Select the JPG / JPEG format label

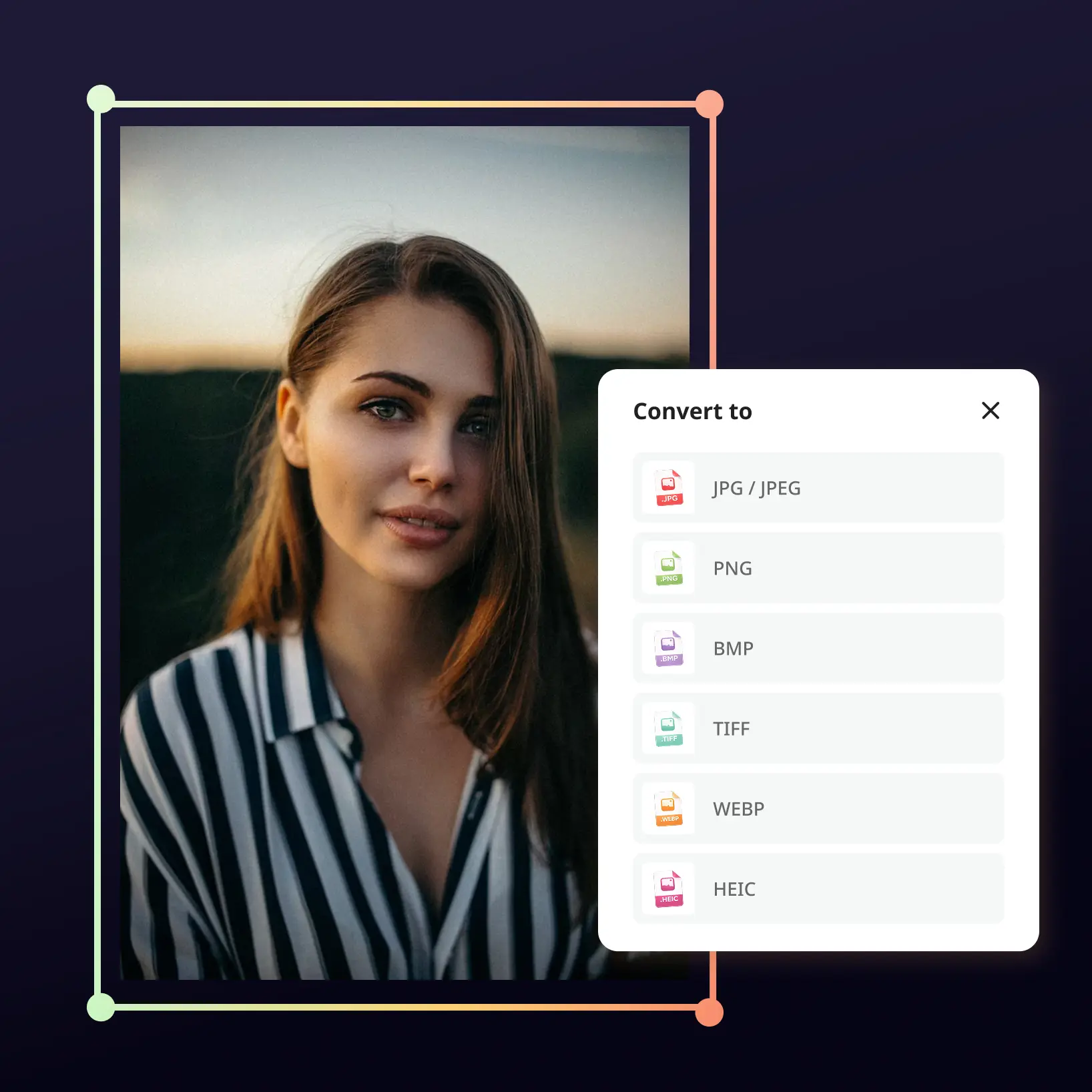756,488
